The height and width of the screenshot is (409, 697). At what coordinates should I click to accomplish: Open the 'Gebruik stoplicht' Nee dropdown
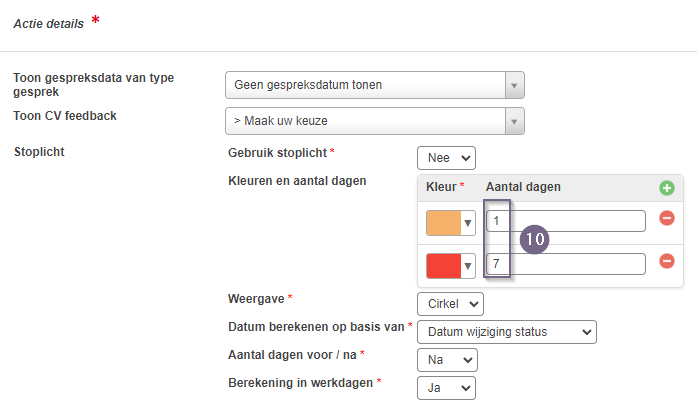pos(446,158)
